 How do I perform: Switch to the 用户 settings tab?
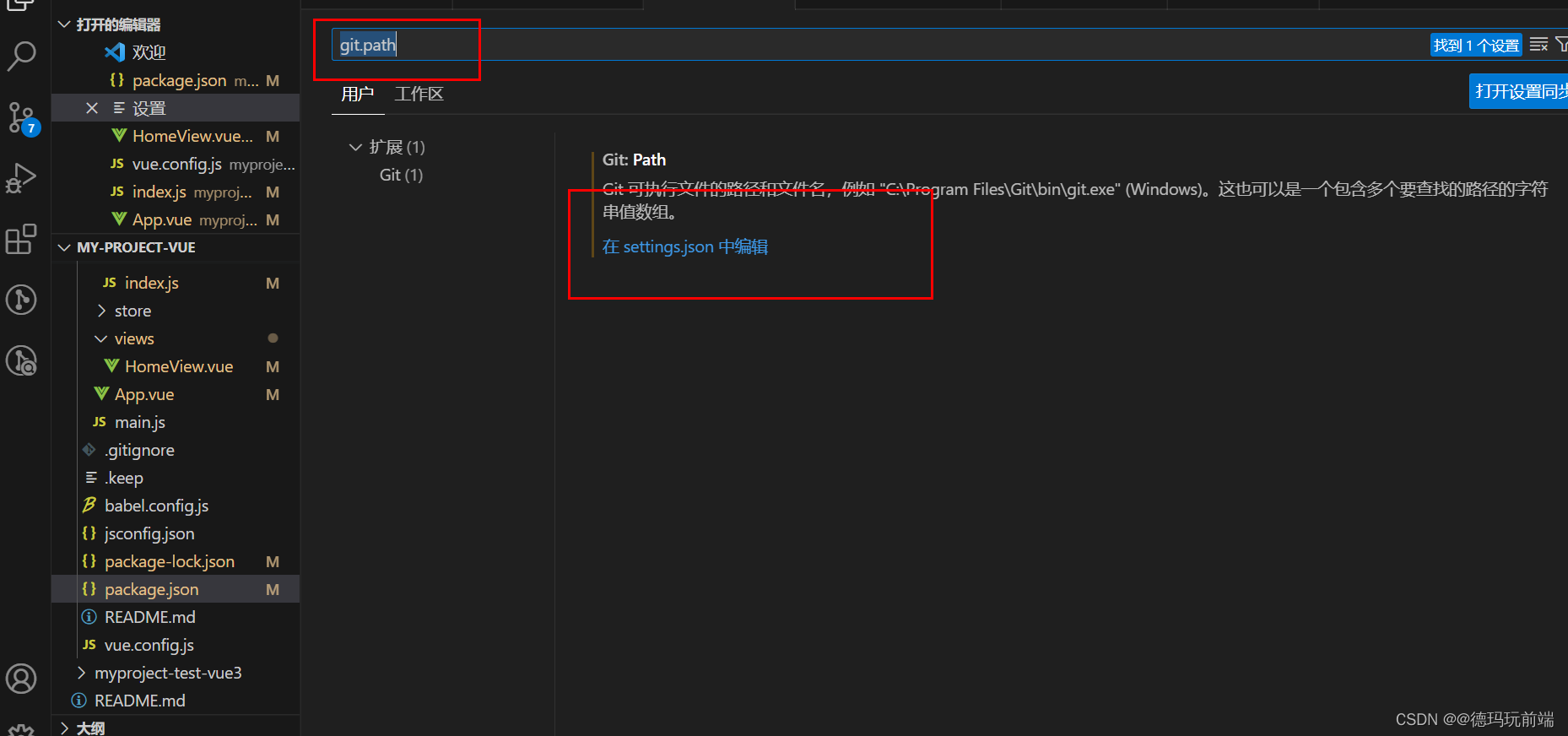coord(358,94)
